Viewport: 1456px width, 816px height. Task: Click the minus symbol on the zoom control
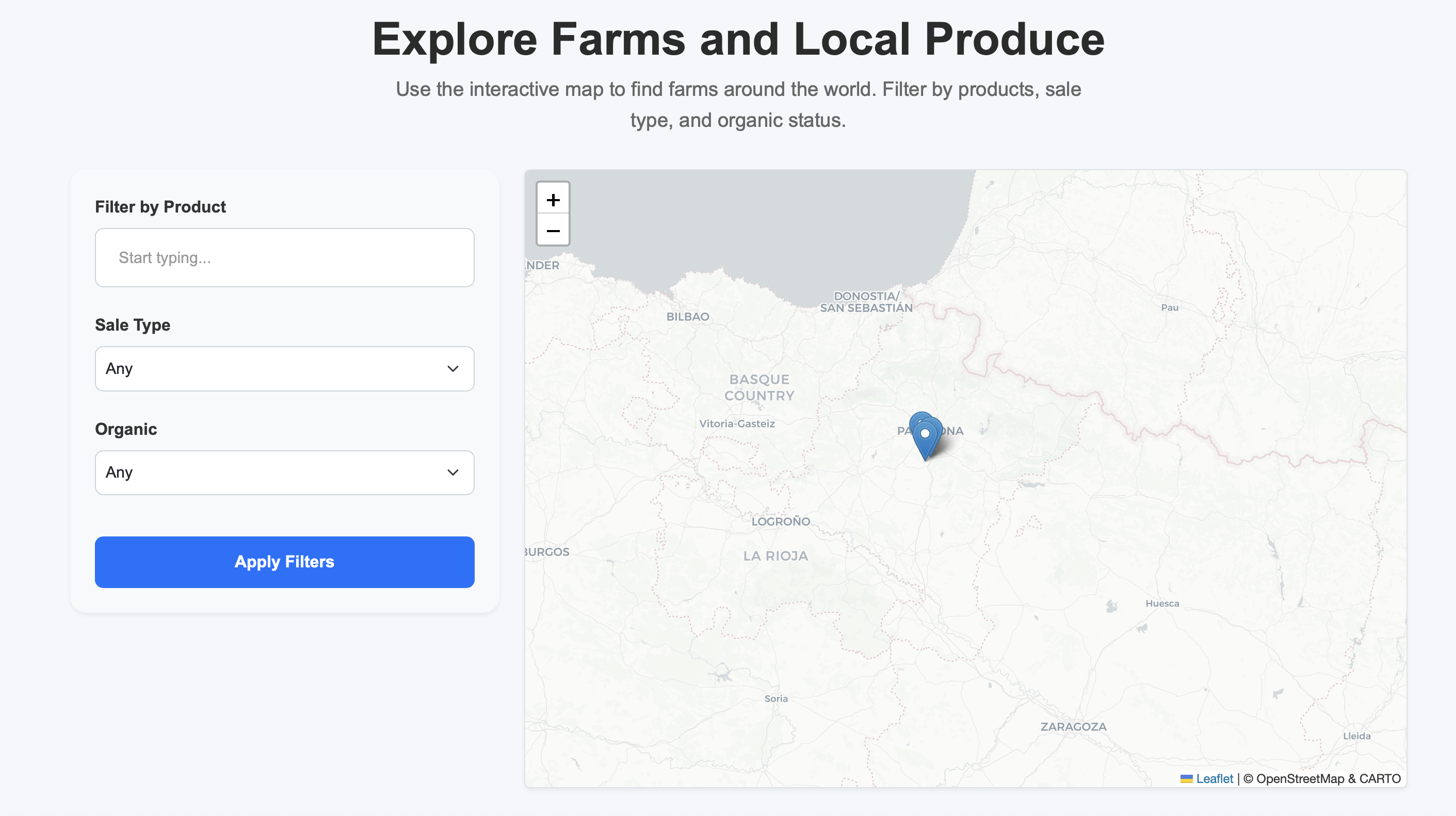click(553, 230)
